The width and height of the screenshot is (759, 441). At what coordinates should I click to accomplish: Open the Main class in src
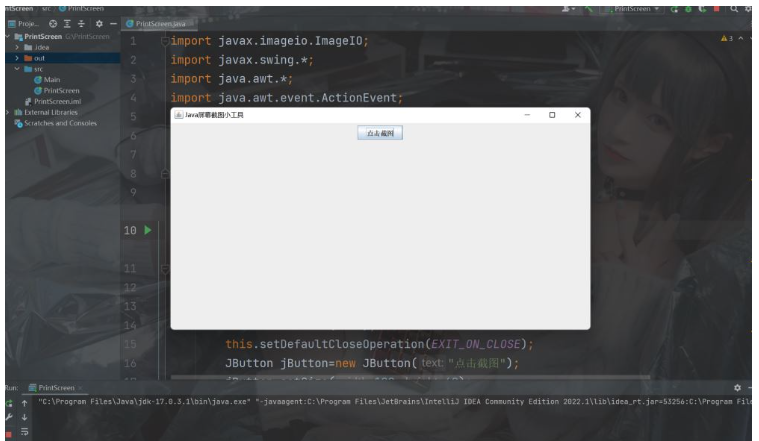[x=47, y=80]
